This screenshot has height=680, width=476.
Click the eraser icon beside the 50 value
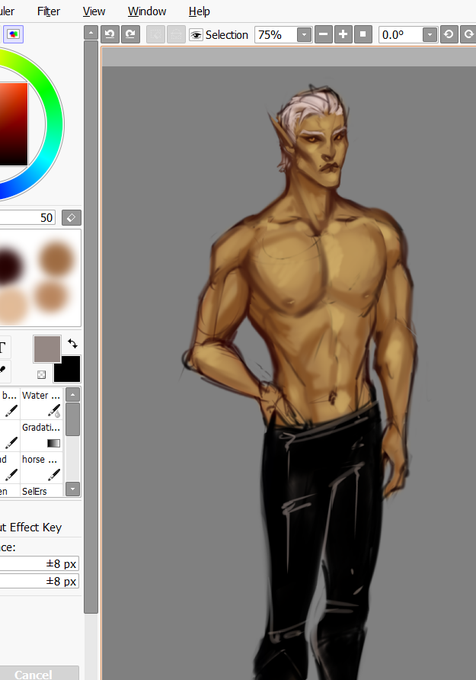coord(72,217)
